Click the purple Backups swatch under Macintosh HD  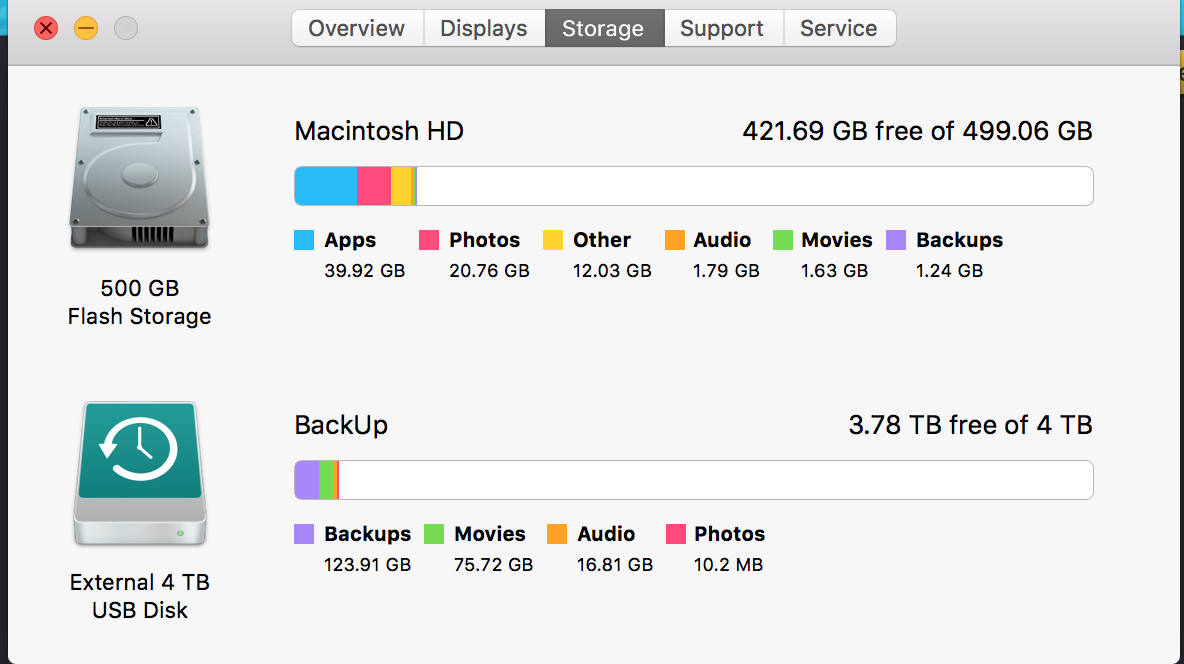pos(896,240)
